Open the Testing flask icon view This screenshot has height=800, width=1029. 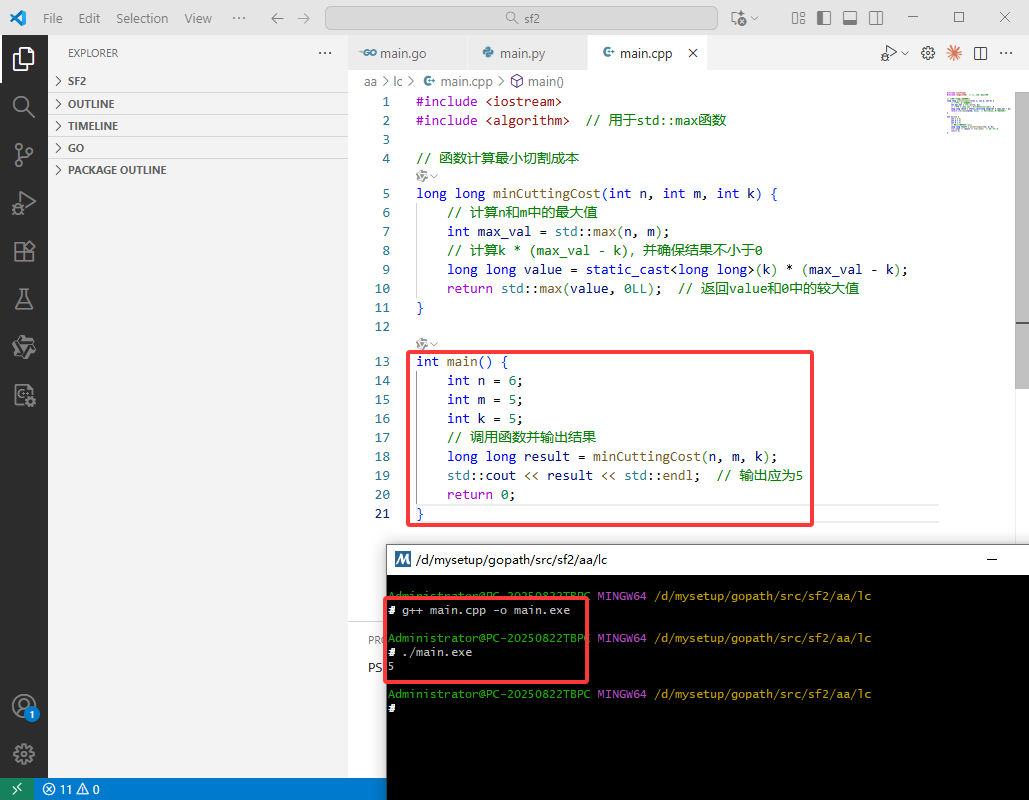click(24, 299)
